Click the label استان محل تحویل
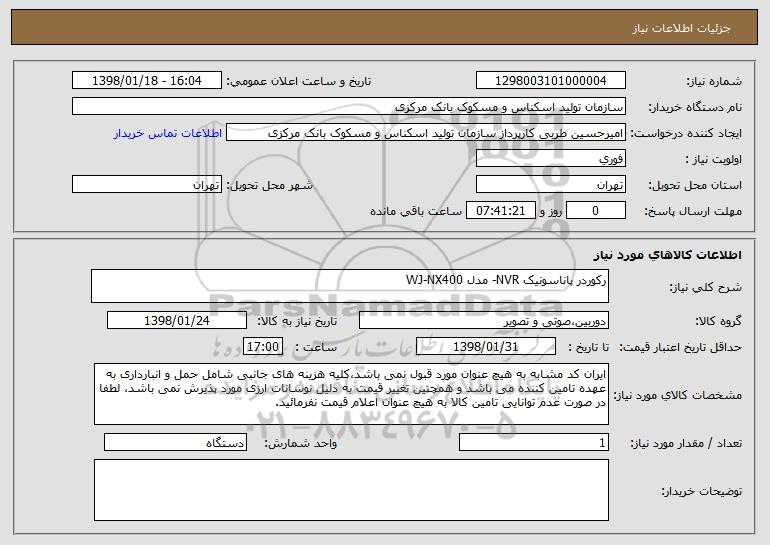 pos(695,186)
